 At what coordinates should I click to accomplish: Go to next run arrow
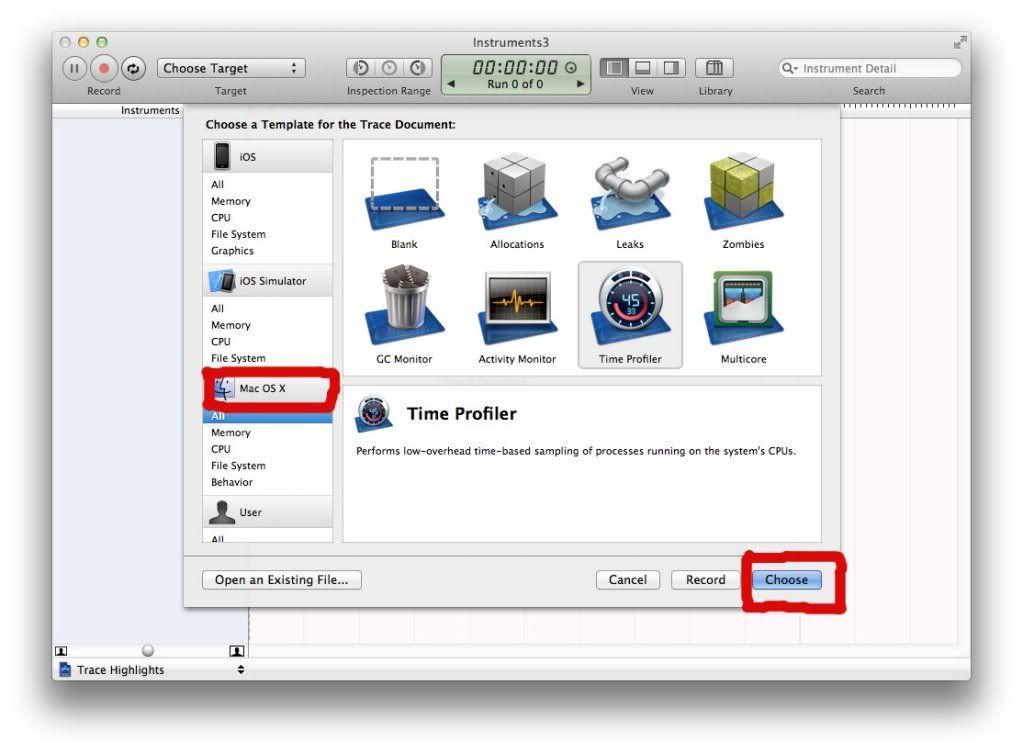tap(580, 84)
